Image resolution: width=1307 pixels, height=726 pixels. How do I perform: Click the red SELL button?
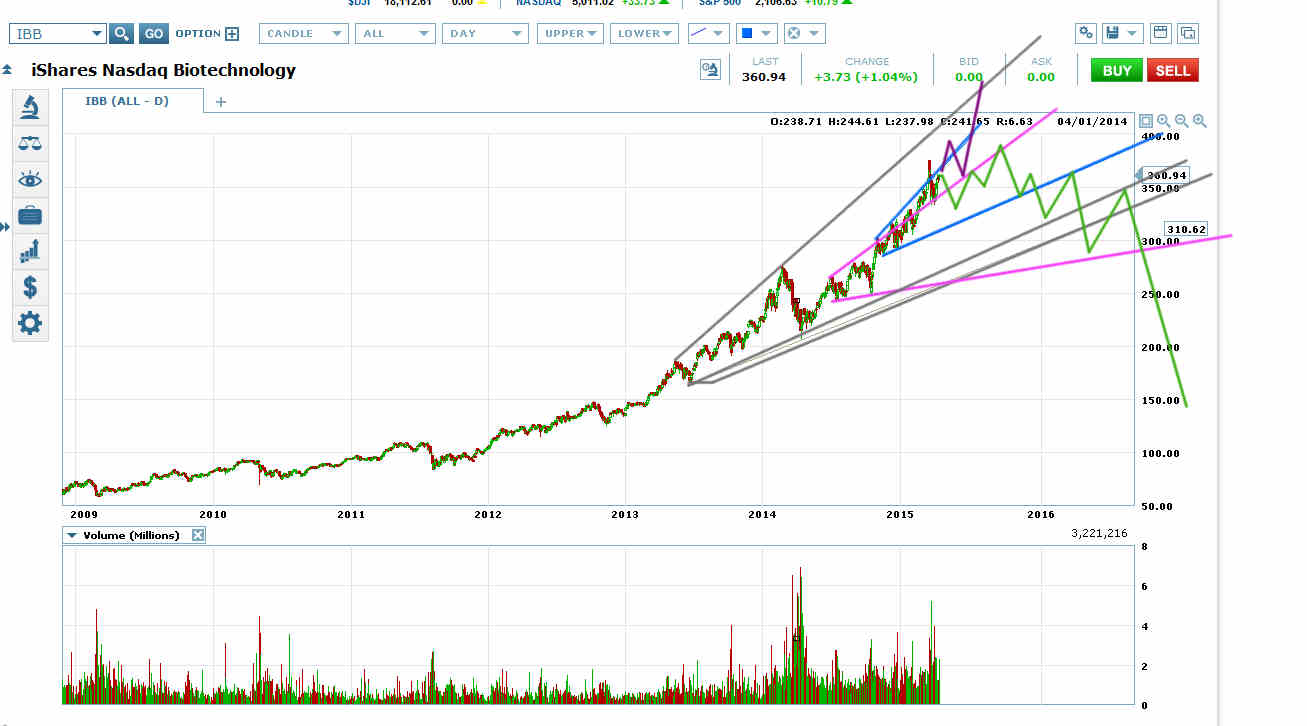coord(1173,70)
